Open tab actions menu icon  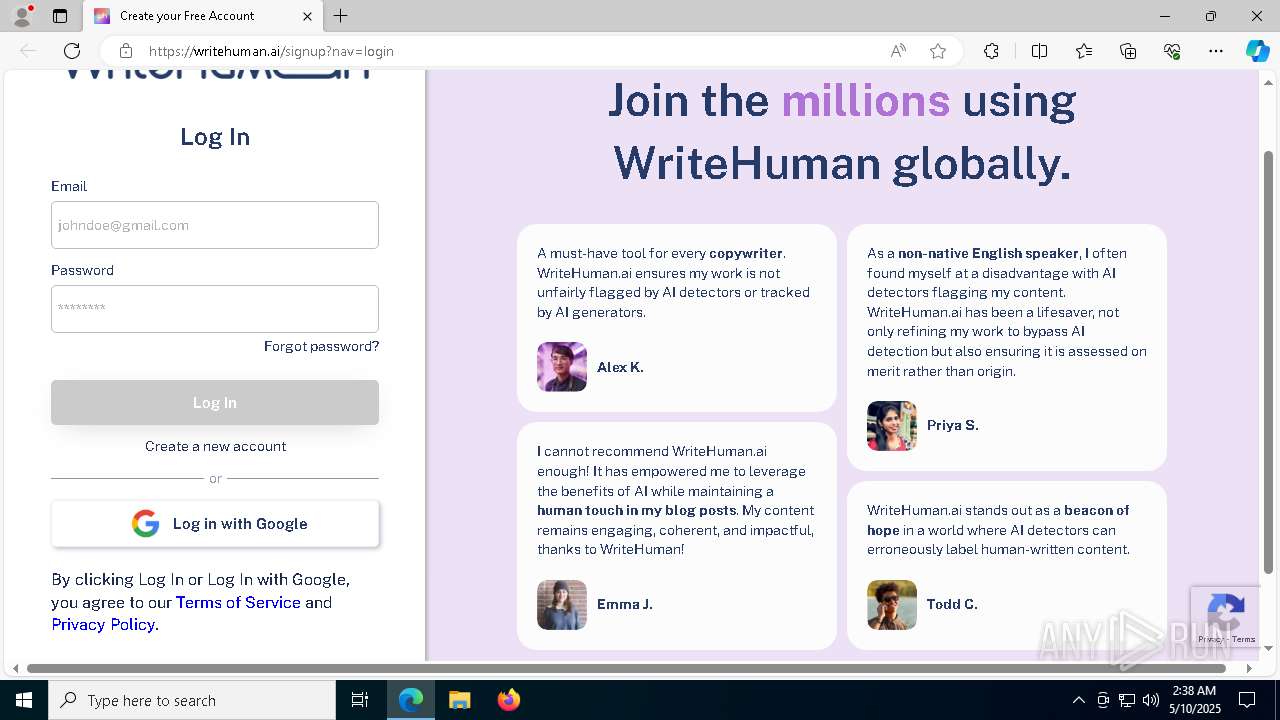click(x=60, y=16)
